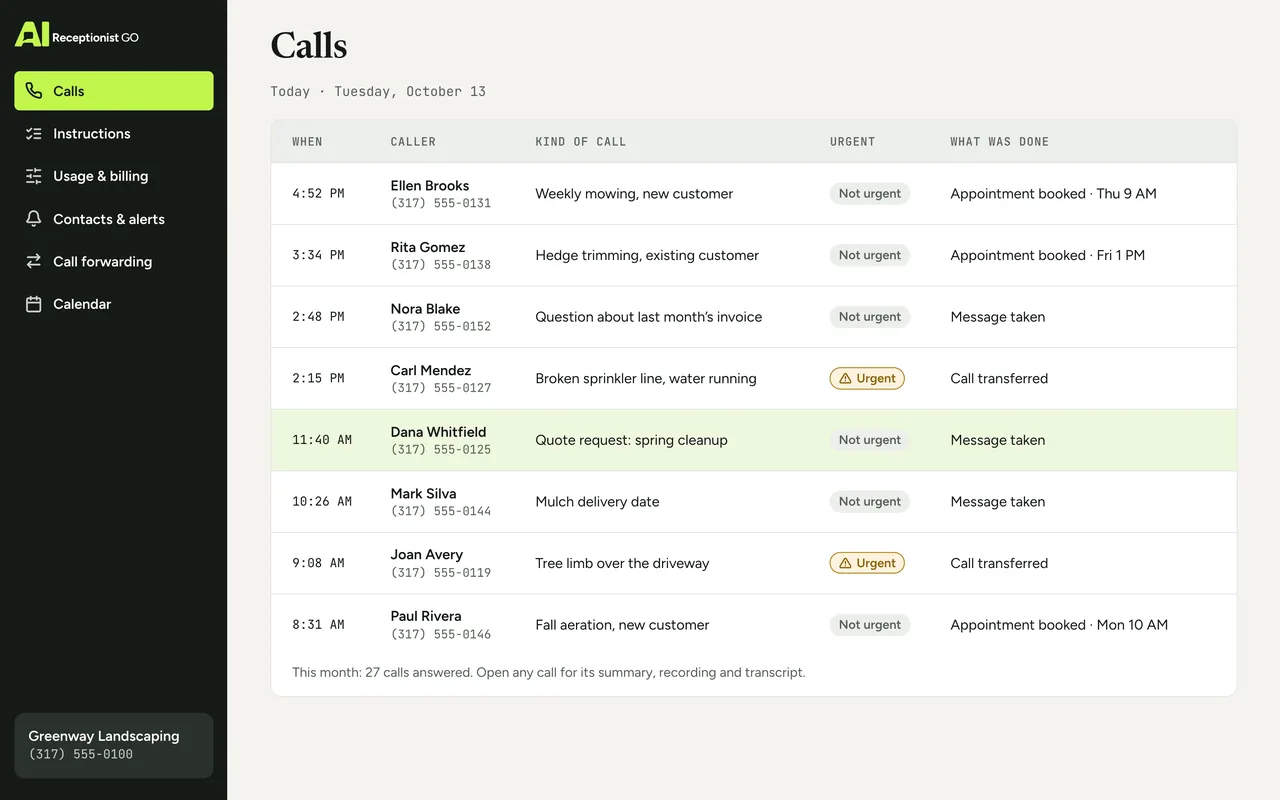This screenshot has height=800, width=1280.
Task: Click "Tree limb over the driveway"
Action: [x=622, y=563]
